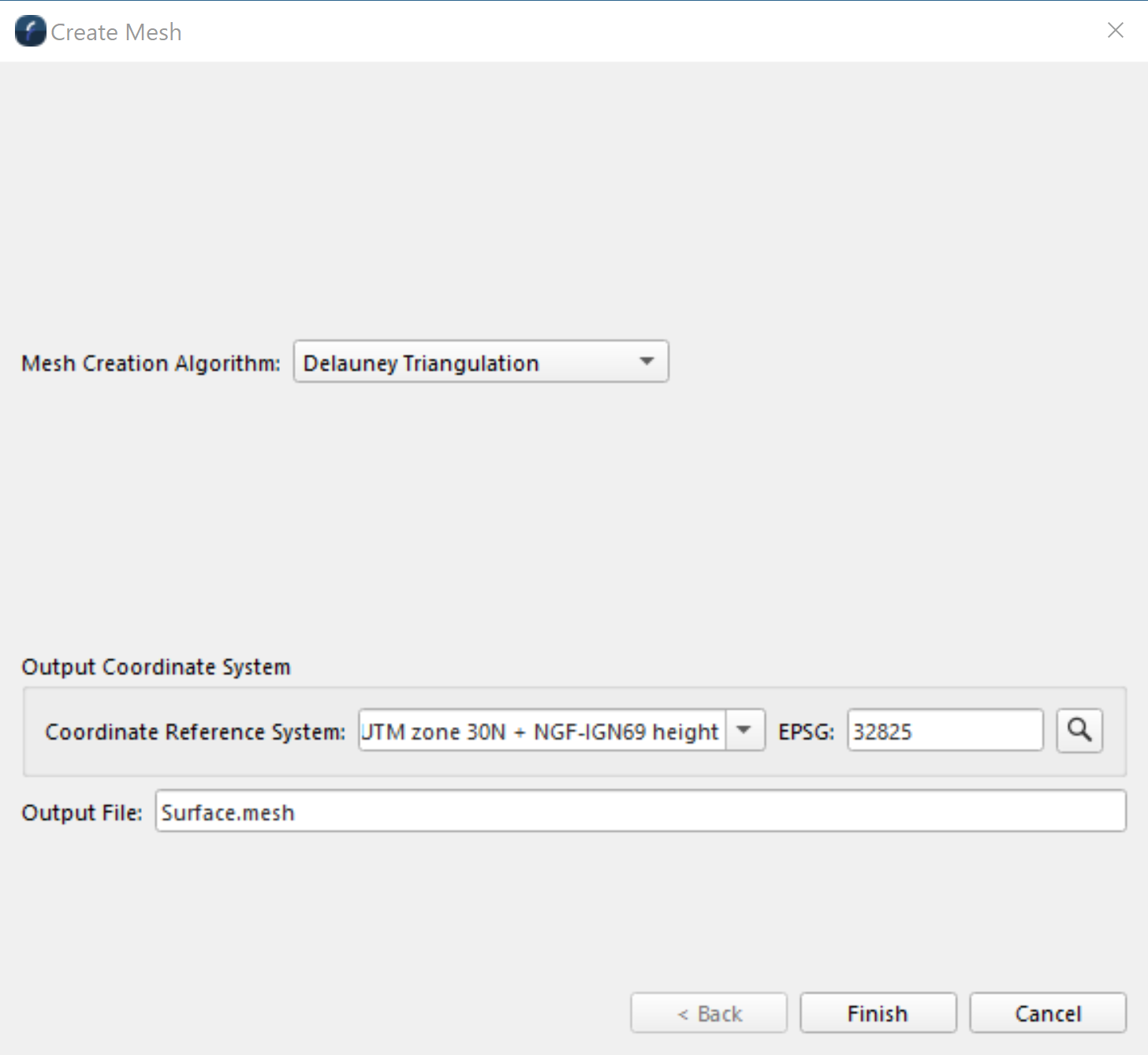The width and height of the screenshot is (1148, 1055).
Task: Focus the Output File text field
Action: click(639, 811)
